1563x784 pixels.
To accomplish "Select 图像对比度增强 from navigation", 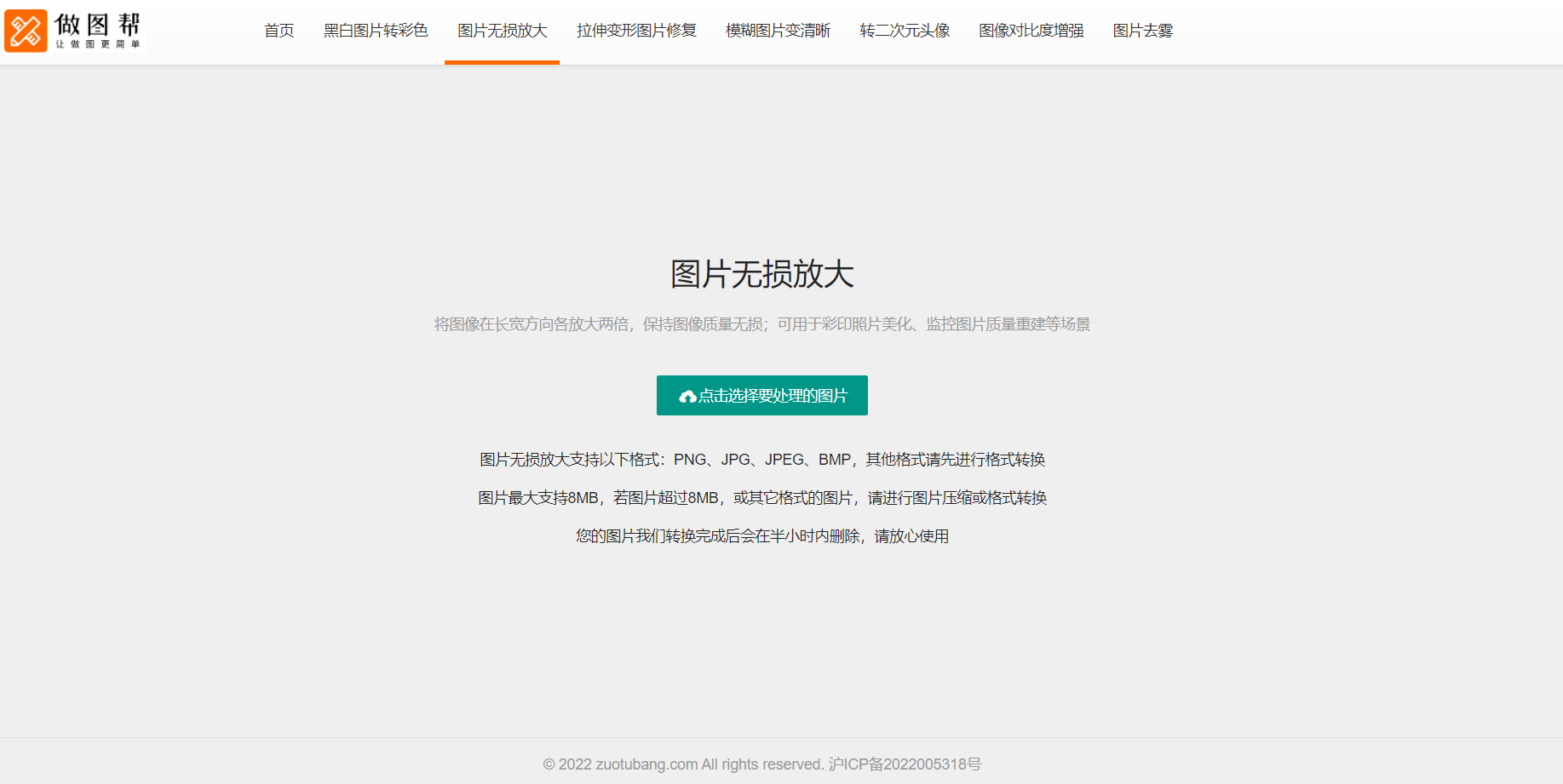I will pos(1031,31).
